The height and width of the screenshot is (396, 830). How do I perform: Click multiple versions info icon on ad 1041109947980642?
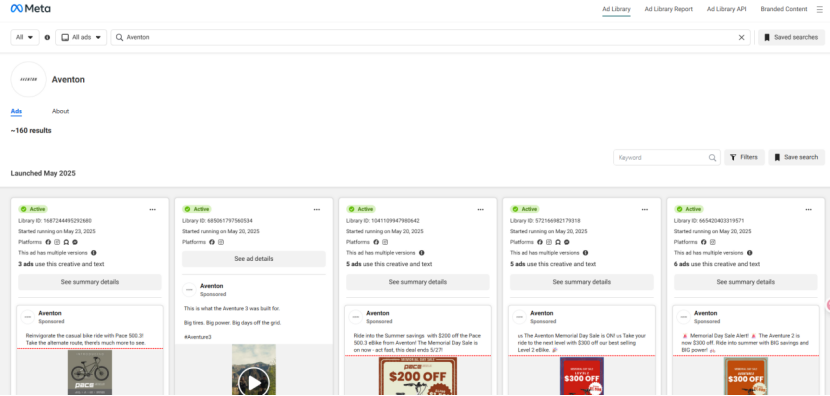422,253
